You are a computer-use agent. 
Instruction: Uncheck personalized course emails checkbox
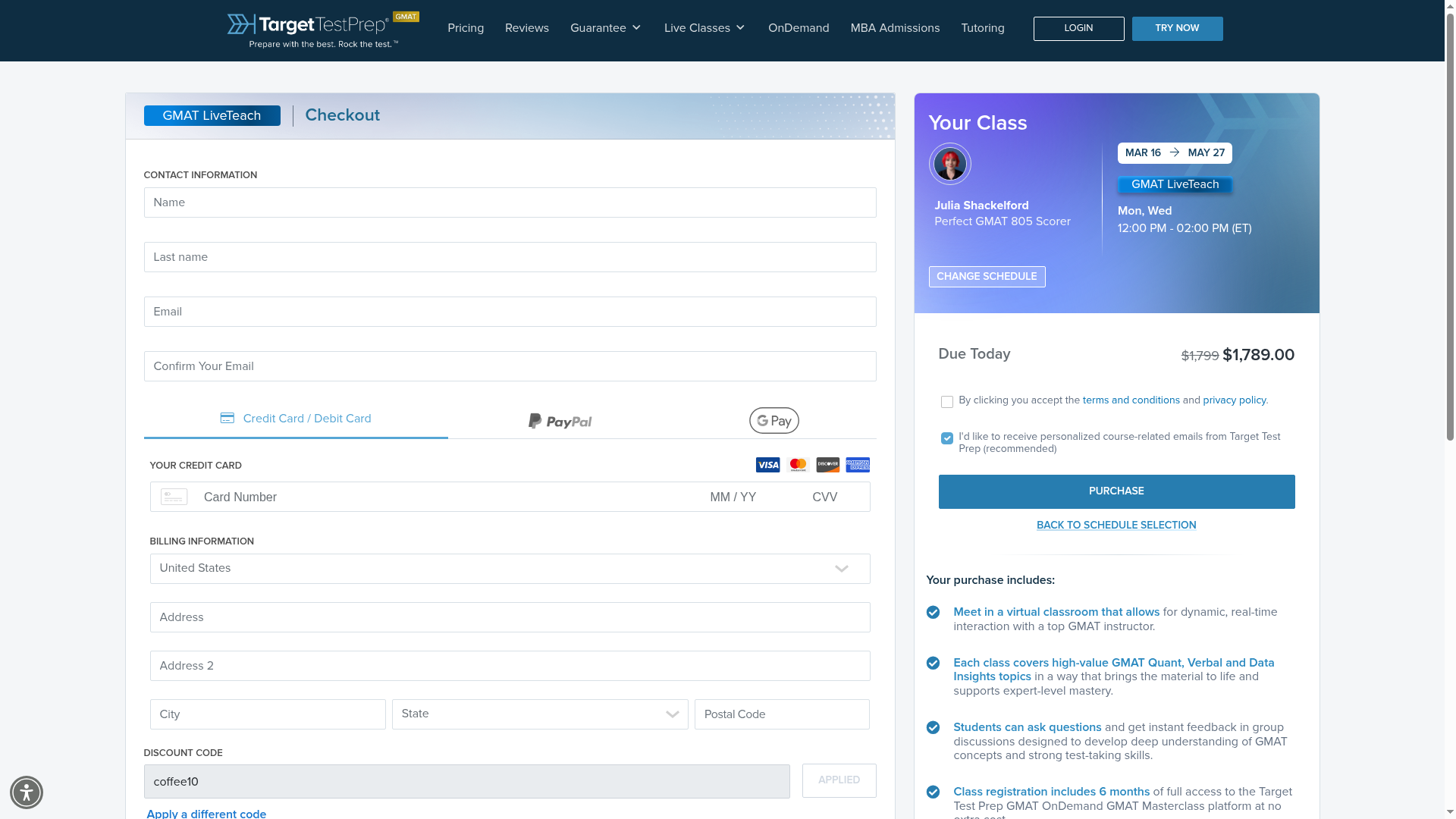coord(946,438)
